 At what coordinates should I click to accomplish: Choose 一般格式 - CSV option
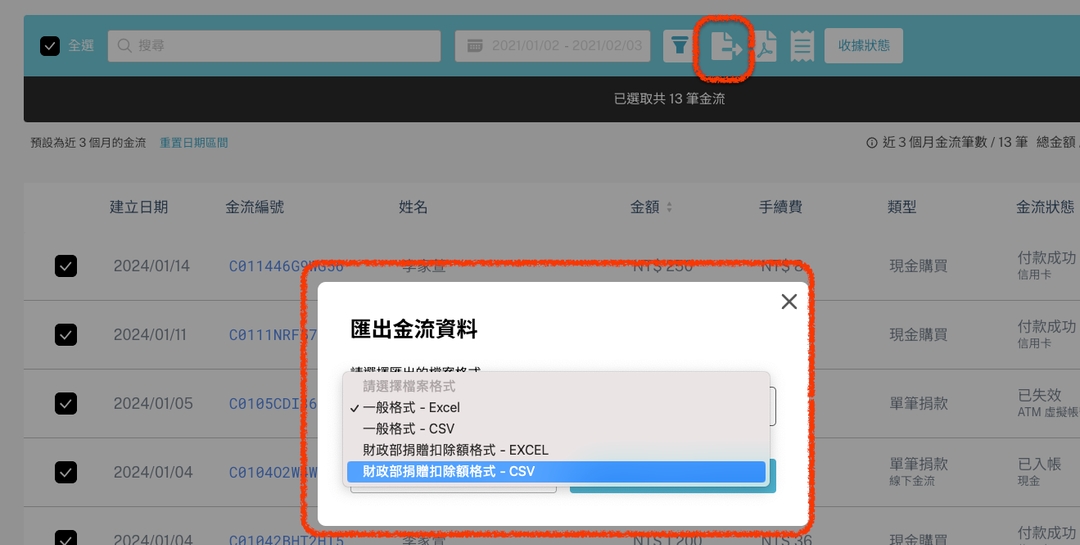556,429
